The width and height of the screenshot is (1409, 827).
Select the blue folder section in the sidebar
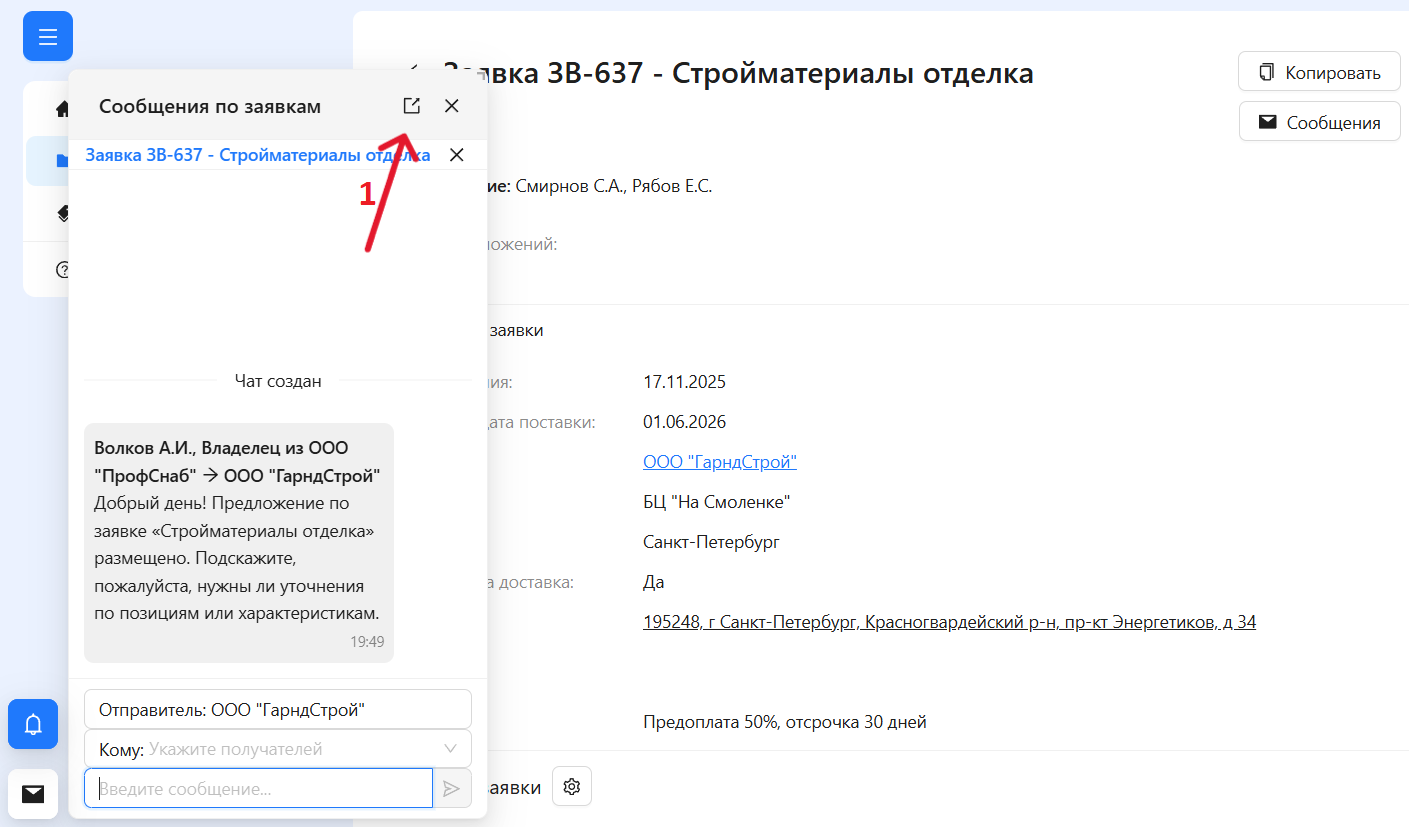[x=60, y=161]
